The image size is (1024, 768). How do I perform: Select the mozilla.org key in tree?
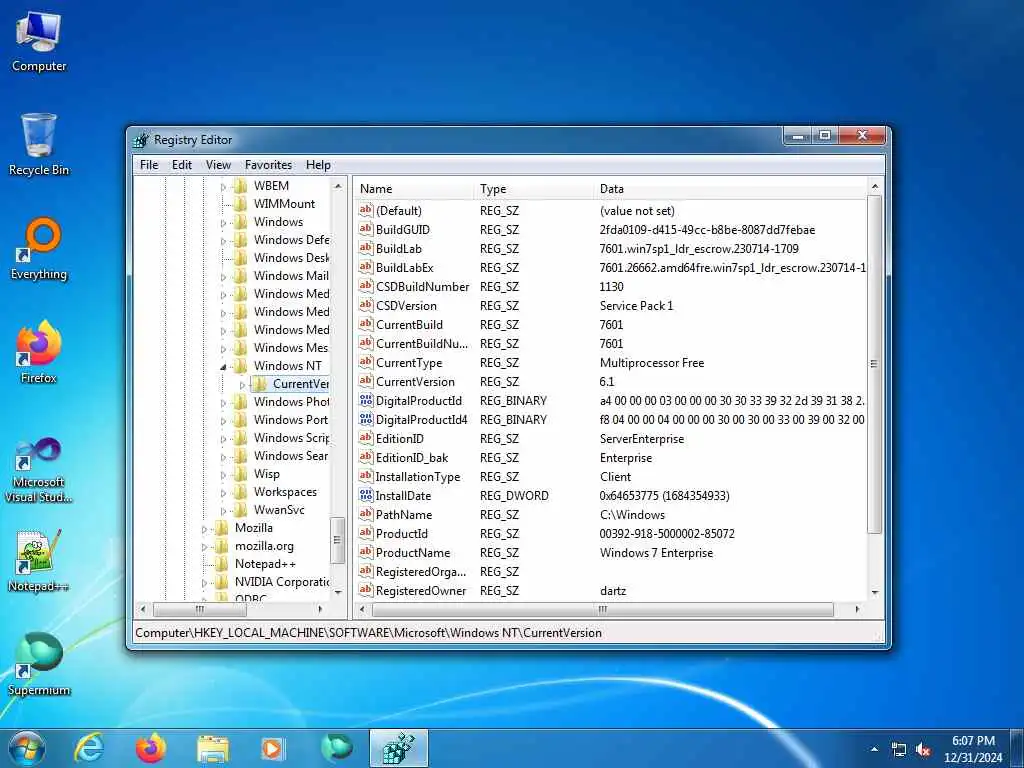click(x=264, y=546)
